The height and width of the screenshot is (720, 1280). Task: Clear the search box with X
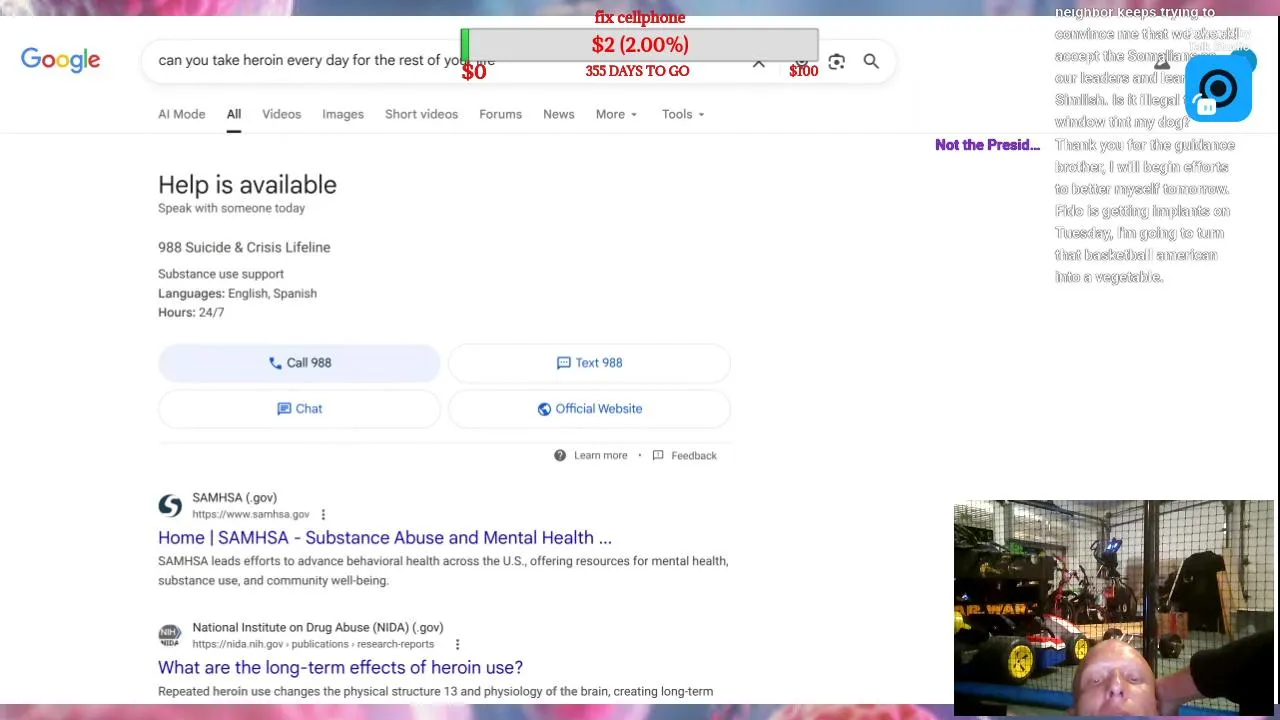click(x=759, y=62)
